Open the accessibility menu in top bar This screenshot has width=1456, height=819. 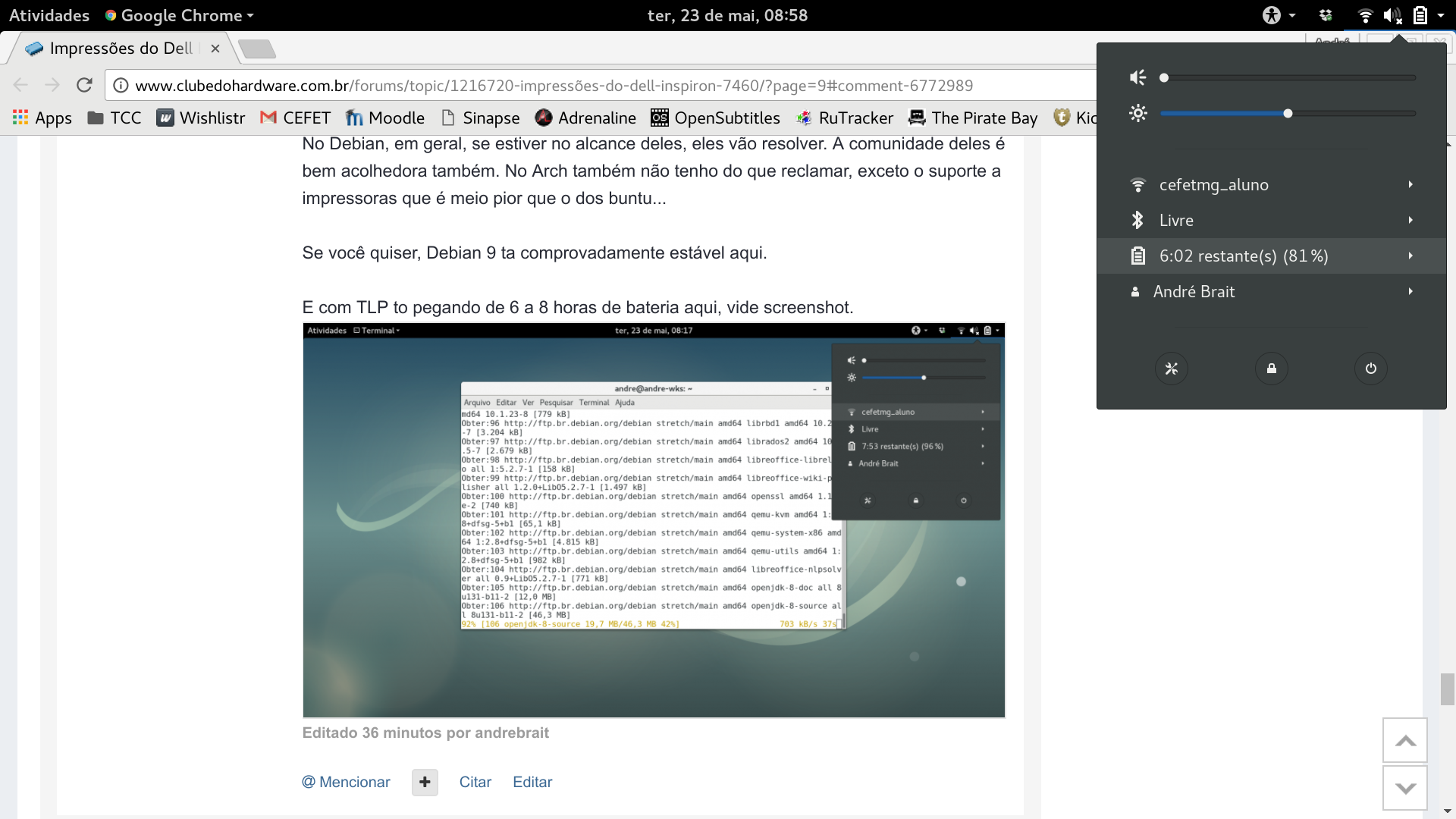[1279, 15]
